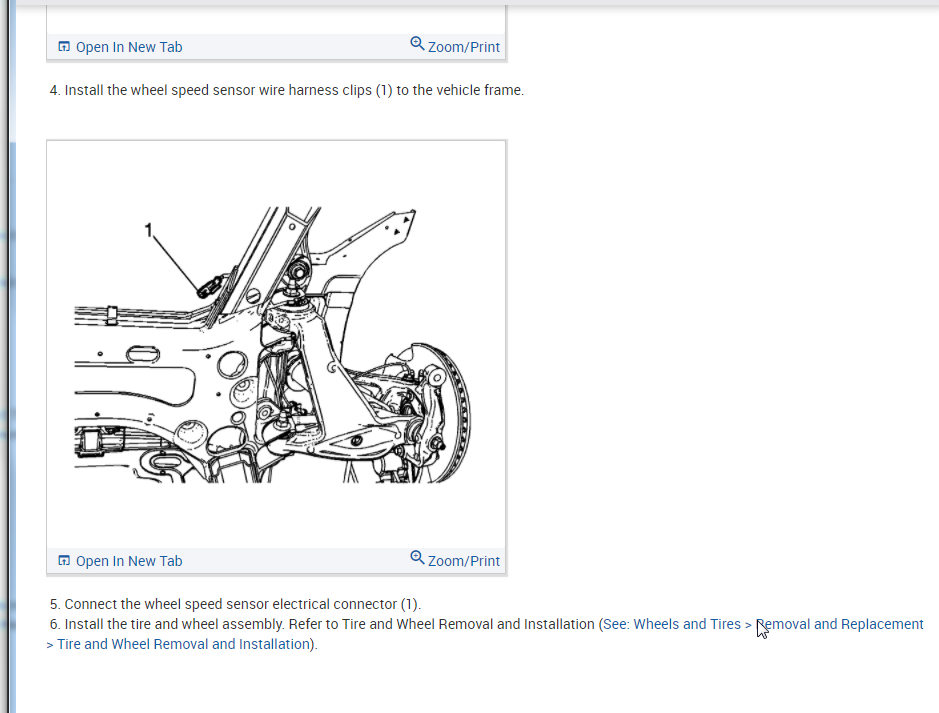Select the Zoom/Print text link above step 4
This screenshot has height=713, width=939.
point(464,47)
